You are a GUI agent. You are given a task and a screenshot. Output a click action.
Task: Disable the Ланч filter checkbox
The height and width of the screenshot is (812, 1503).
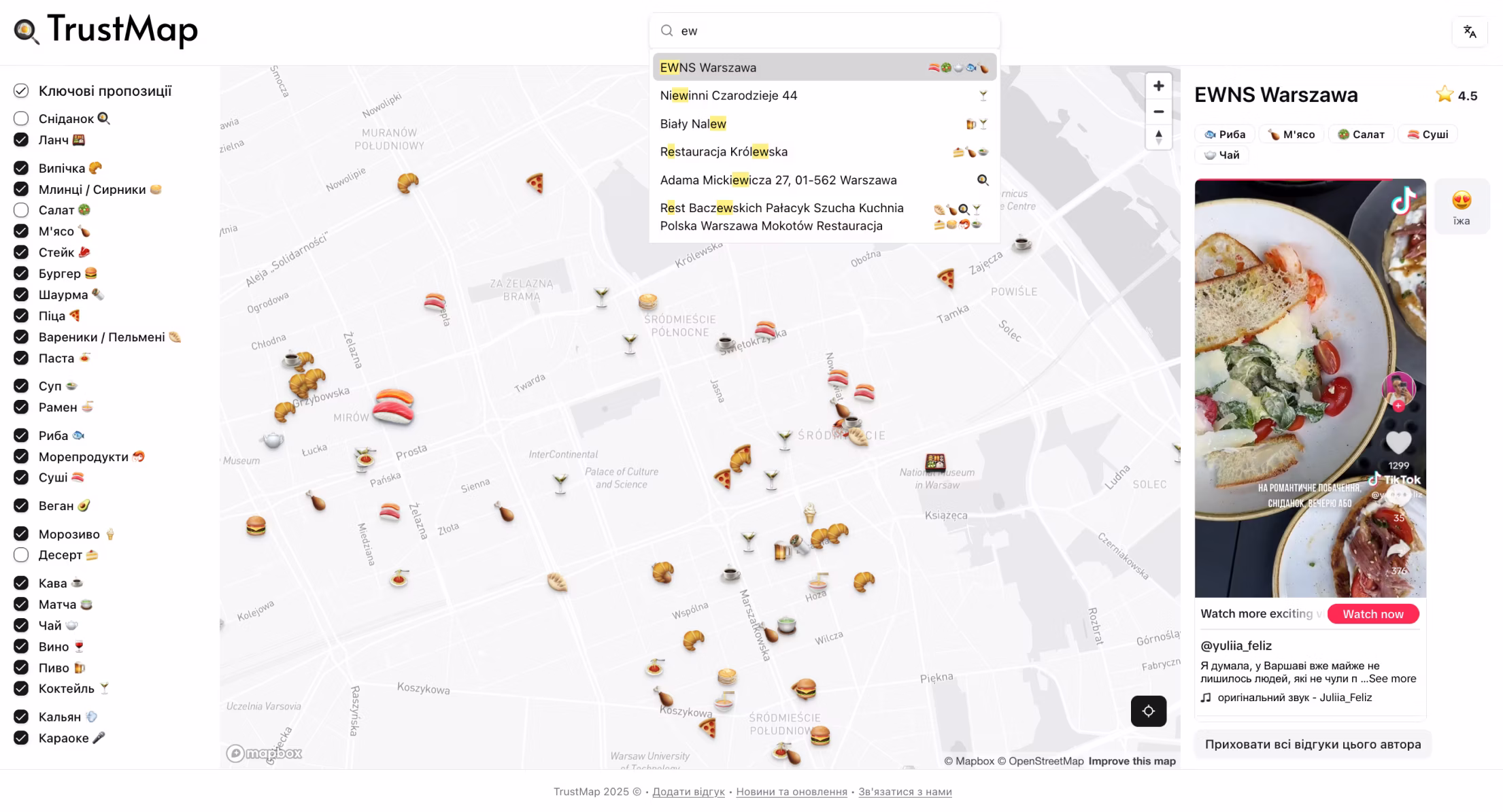21,139
